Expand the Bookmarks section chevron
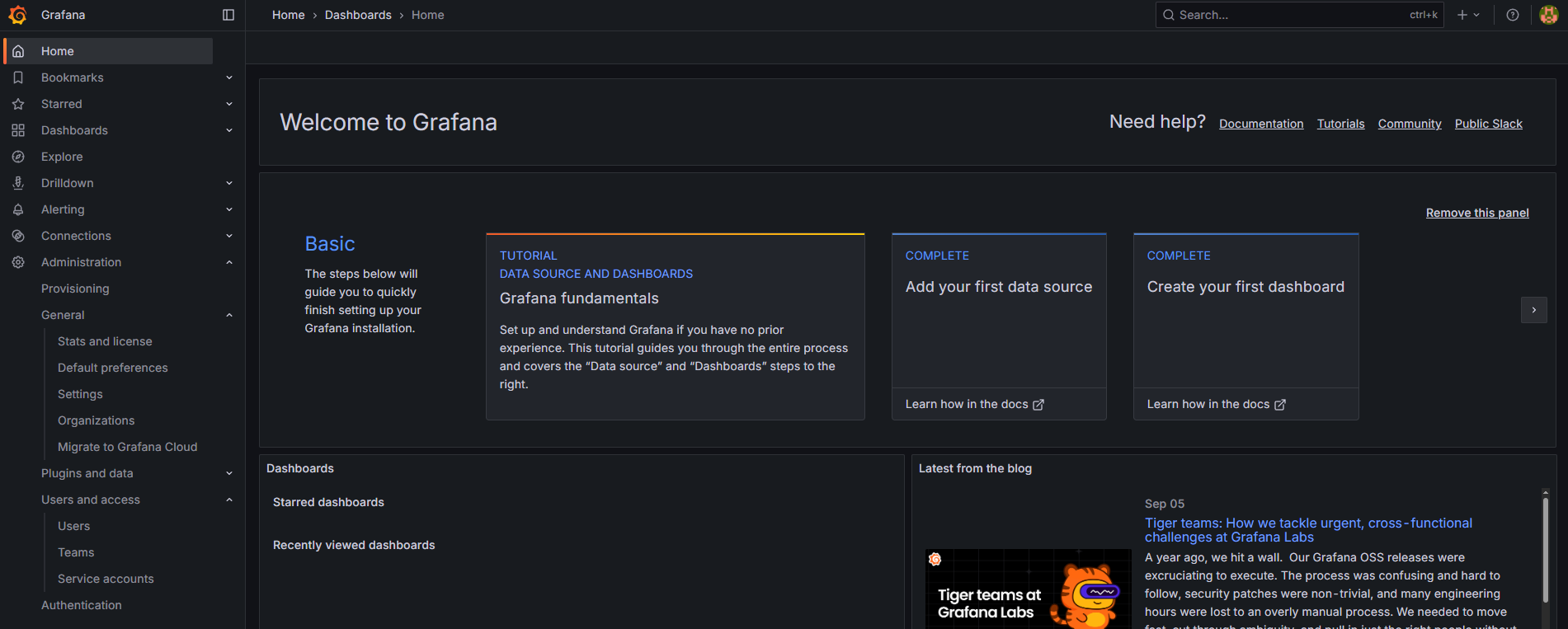Screen dimensions: 1568x629 (229, 77)
